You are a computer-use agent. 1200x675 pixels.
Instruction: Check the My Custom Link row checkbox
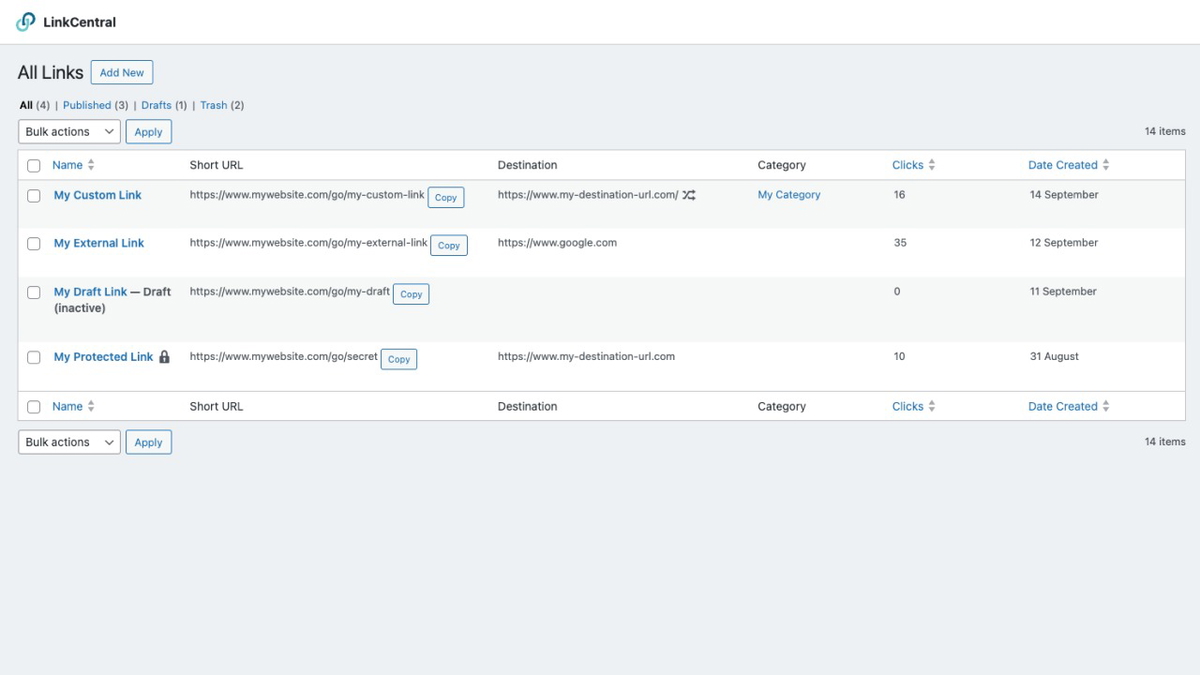(33, 195)
